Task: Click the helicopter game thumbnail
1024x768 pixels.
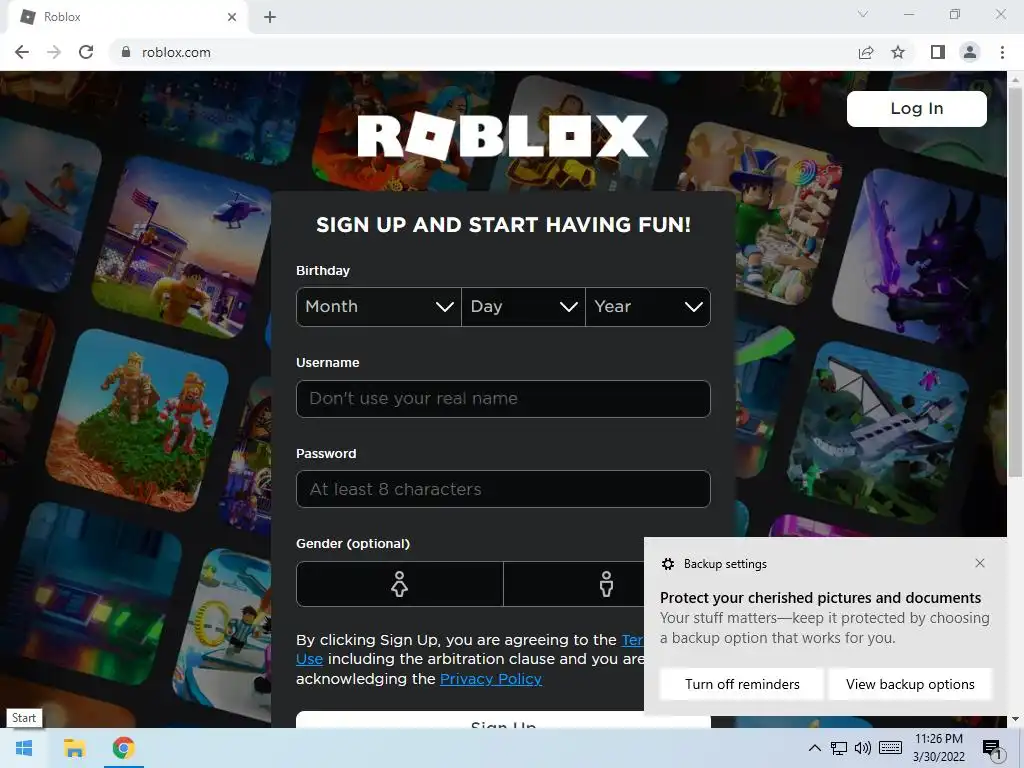Action: (182, 247)
